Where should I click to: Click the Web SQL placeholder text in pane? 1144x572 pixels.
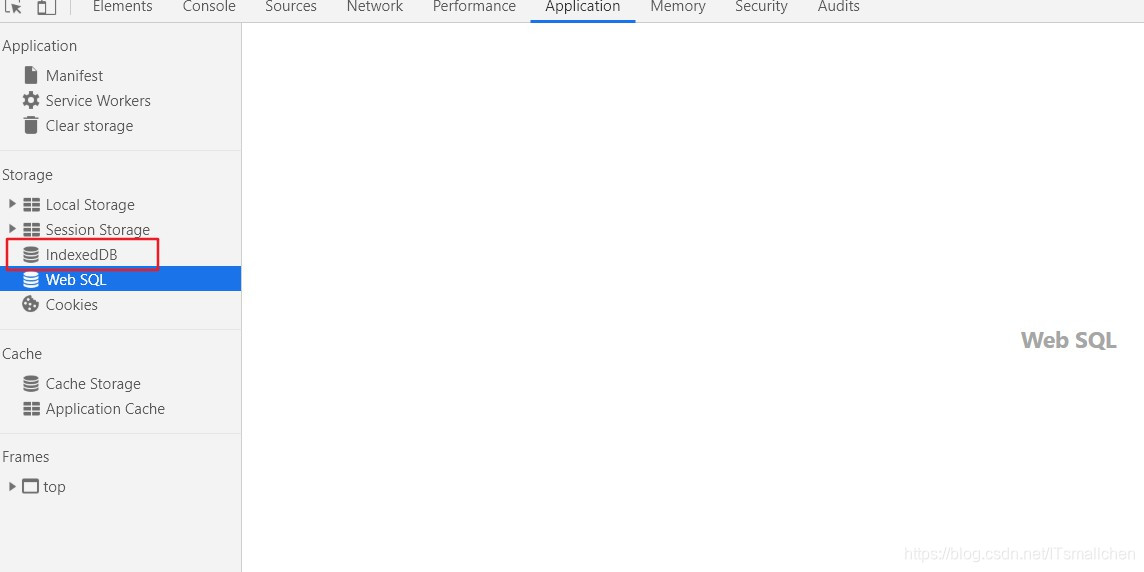[1069, 340]
